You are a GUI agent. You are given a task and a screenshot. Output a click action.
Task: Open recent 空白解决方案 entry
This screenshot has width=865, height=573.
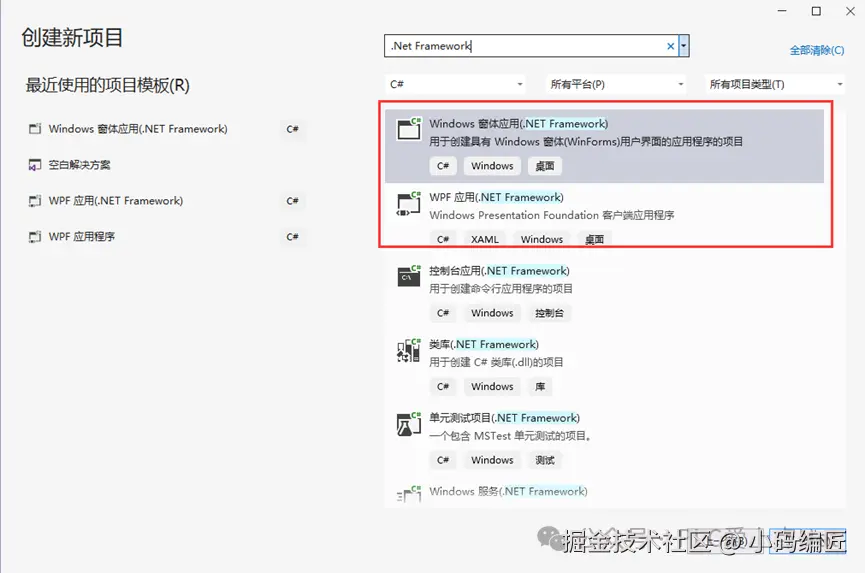click(x=79, y=165)
